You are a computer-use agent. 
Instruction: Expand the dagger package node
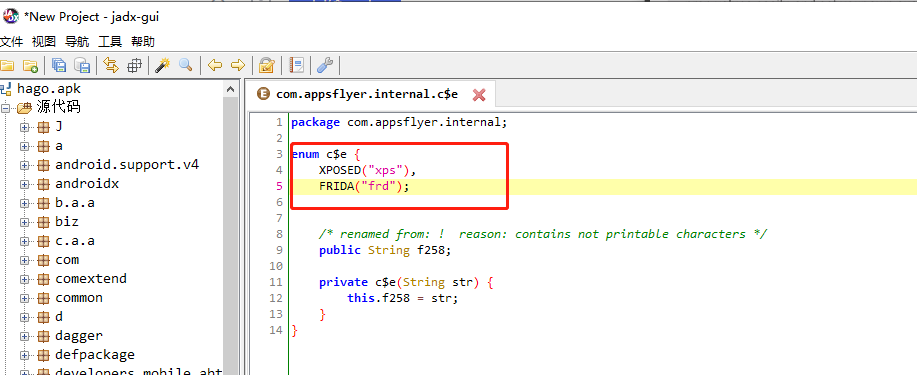[x=24, y=336]
